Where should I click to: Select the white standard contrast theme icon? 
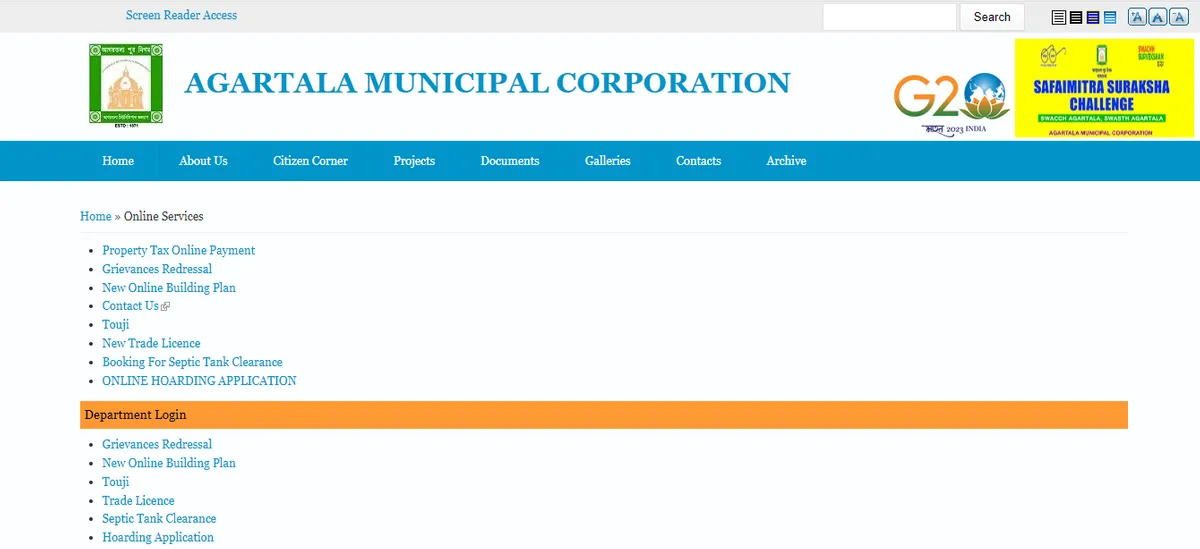point(1059,17)
